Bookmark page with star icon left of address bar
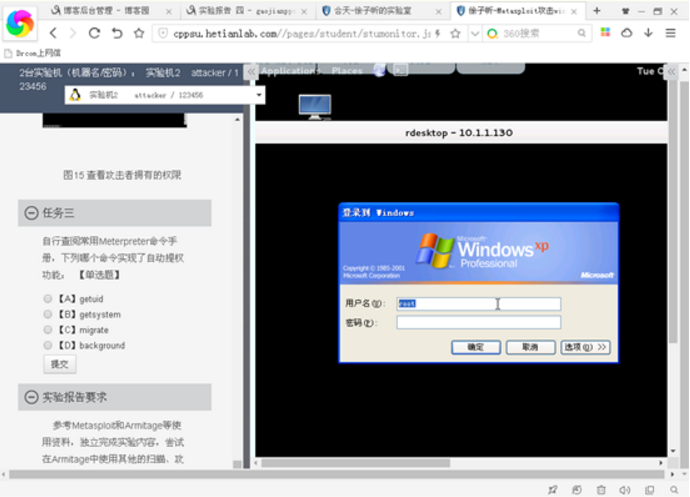This screenshot has width=690, height=497. click(x=139, y=33)
